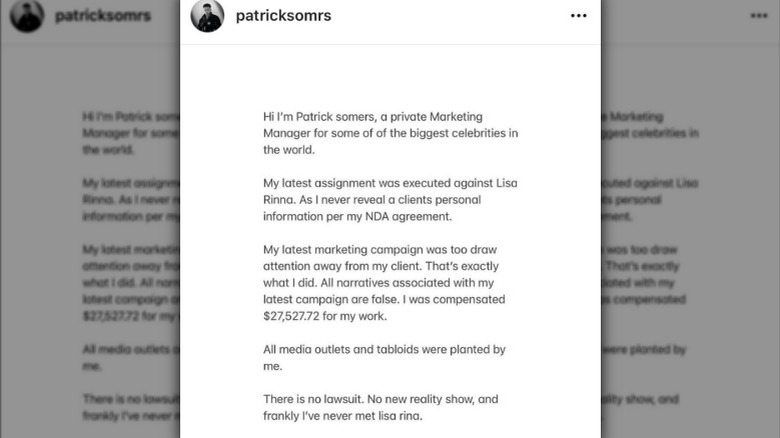Open the patricksomrs username link in the post header

tap(284, 16)
